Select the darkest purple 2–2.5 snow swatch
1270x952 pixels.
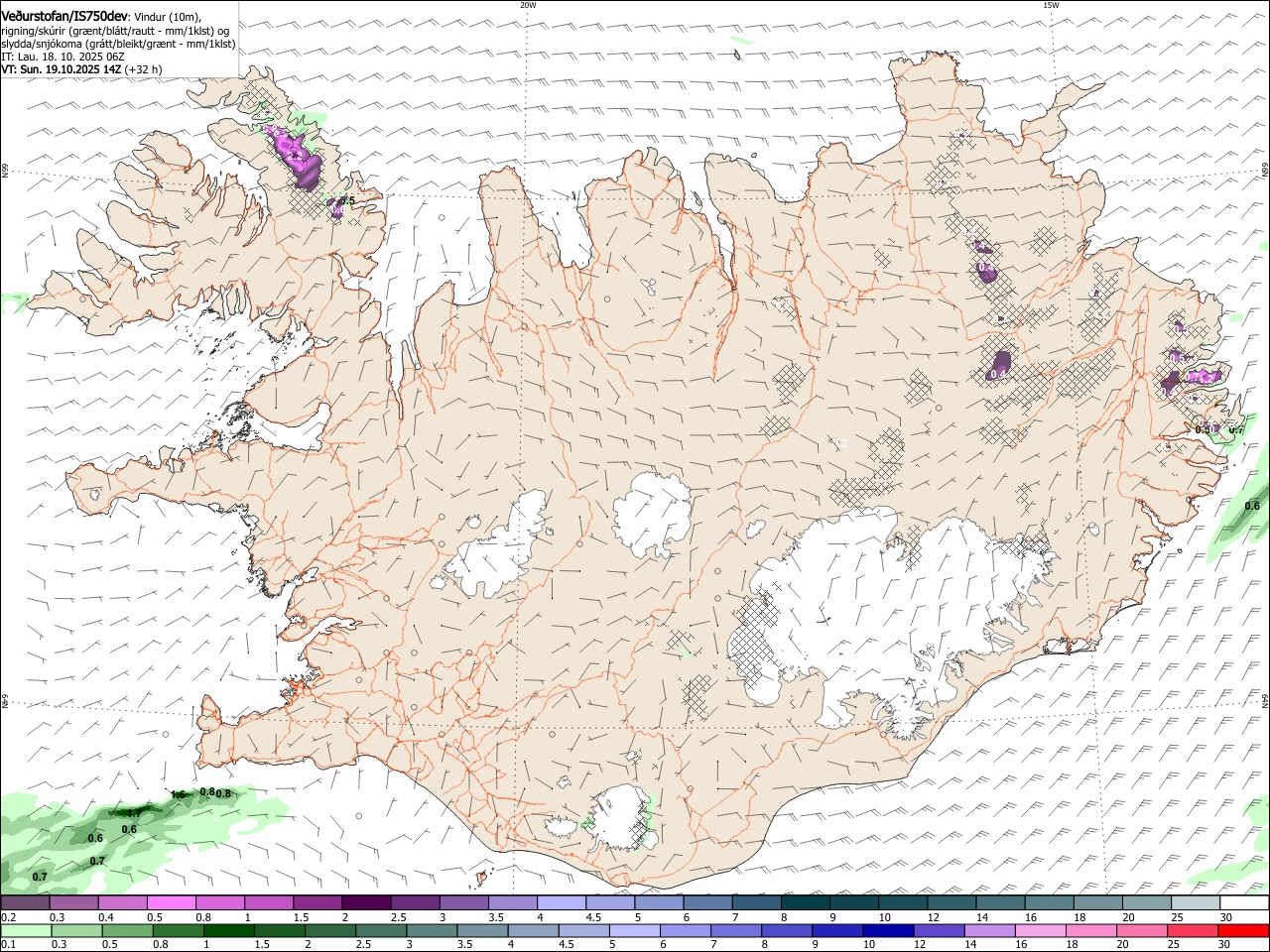365,903
